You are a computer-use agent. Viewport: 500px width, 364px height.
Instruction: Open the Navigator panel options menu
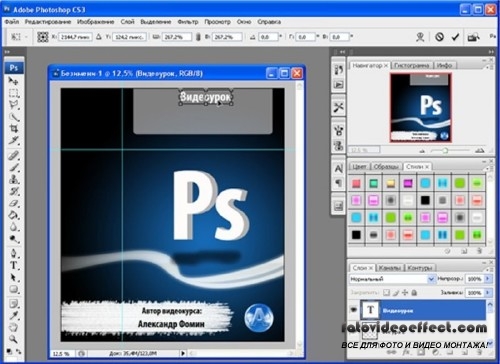click(488, 67)
